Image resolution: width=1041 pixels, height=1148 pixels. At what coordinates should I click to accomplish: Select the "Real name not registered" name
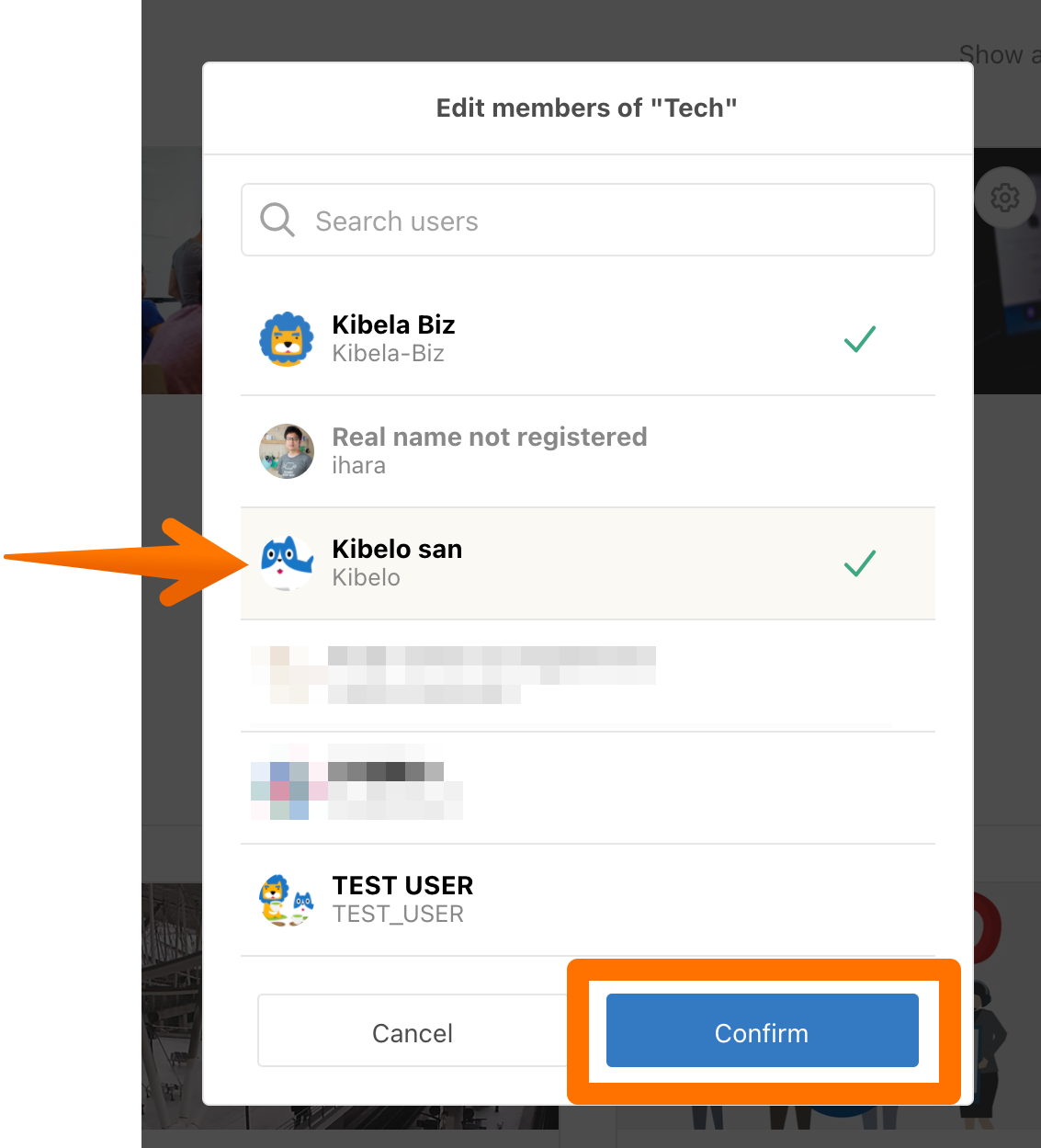(x=489, y=437)
